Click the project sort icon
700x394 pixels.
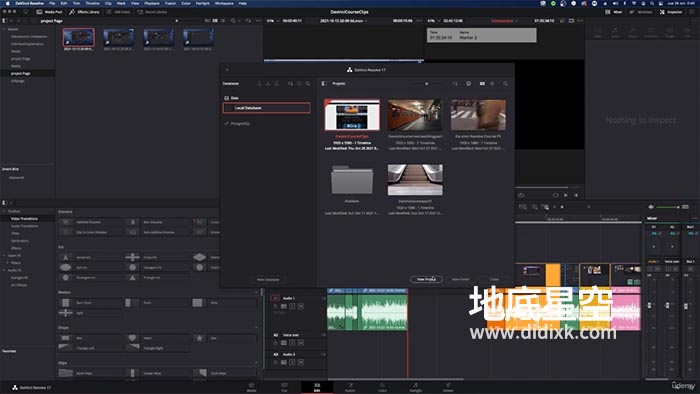455,83
